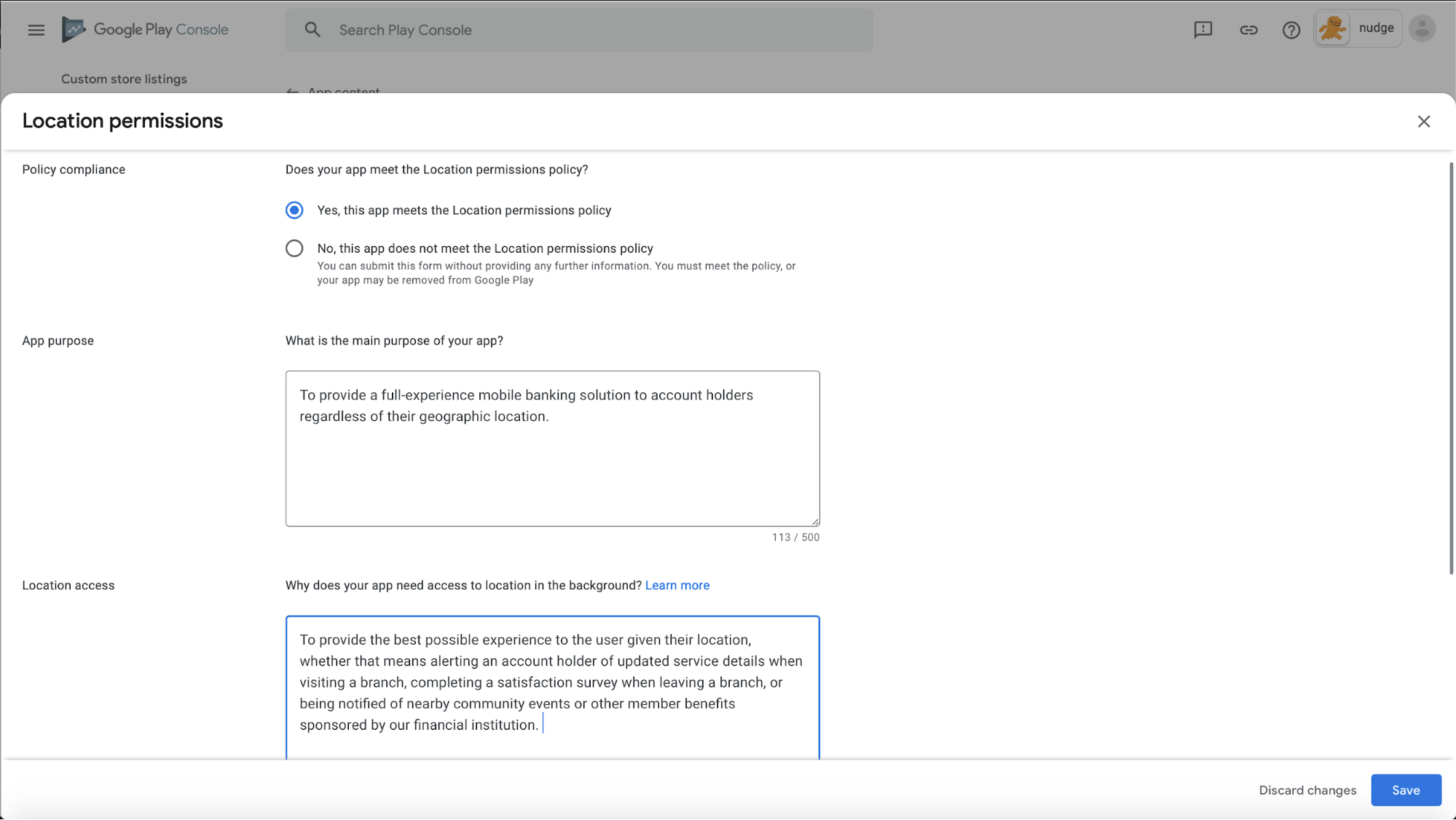Open the help question mark icon
Screen dimensions: 1456x820
(x=1291, y=30)
